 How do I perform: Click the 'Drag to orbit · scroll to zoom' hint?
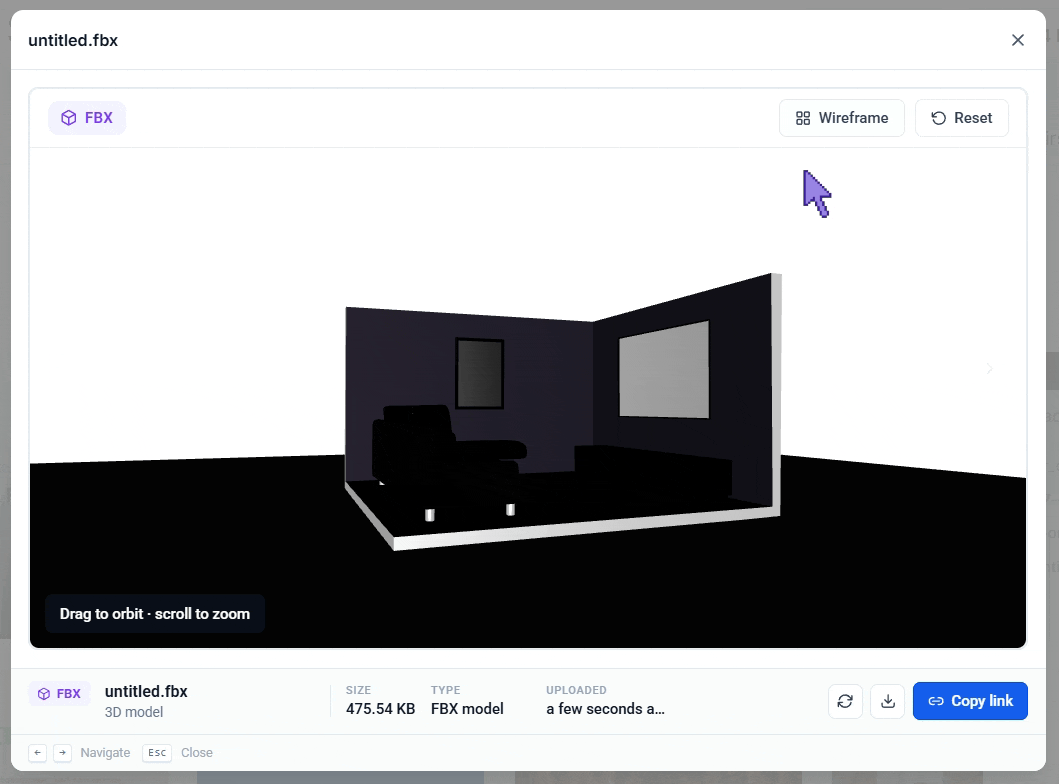click(x=155, y=614)
